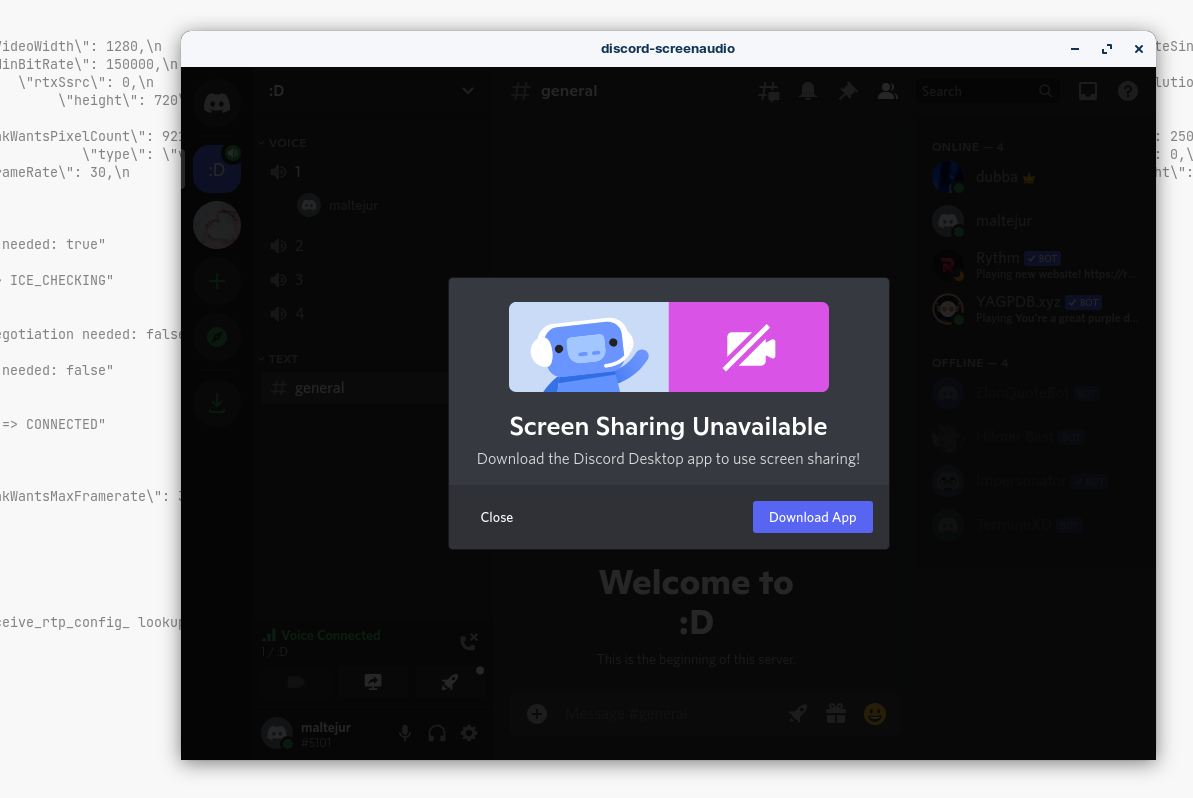1193x798 pixels.
Task: Open Help question mark icon
Action: tap(1128, 91)
